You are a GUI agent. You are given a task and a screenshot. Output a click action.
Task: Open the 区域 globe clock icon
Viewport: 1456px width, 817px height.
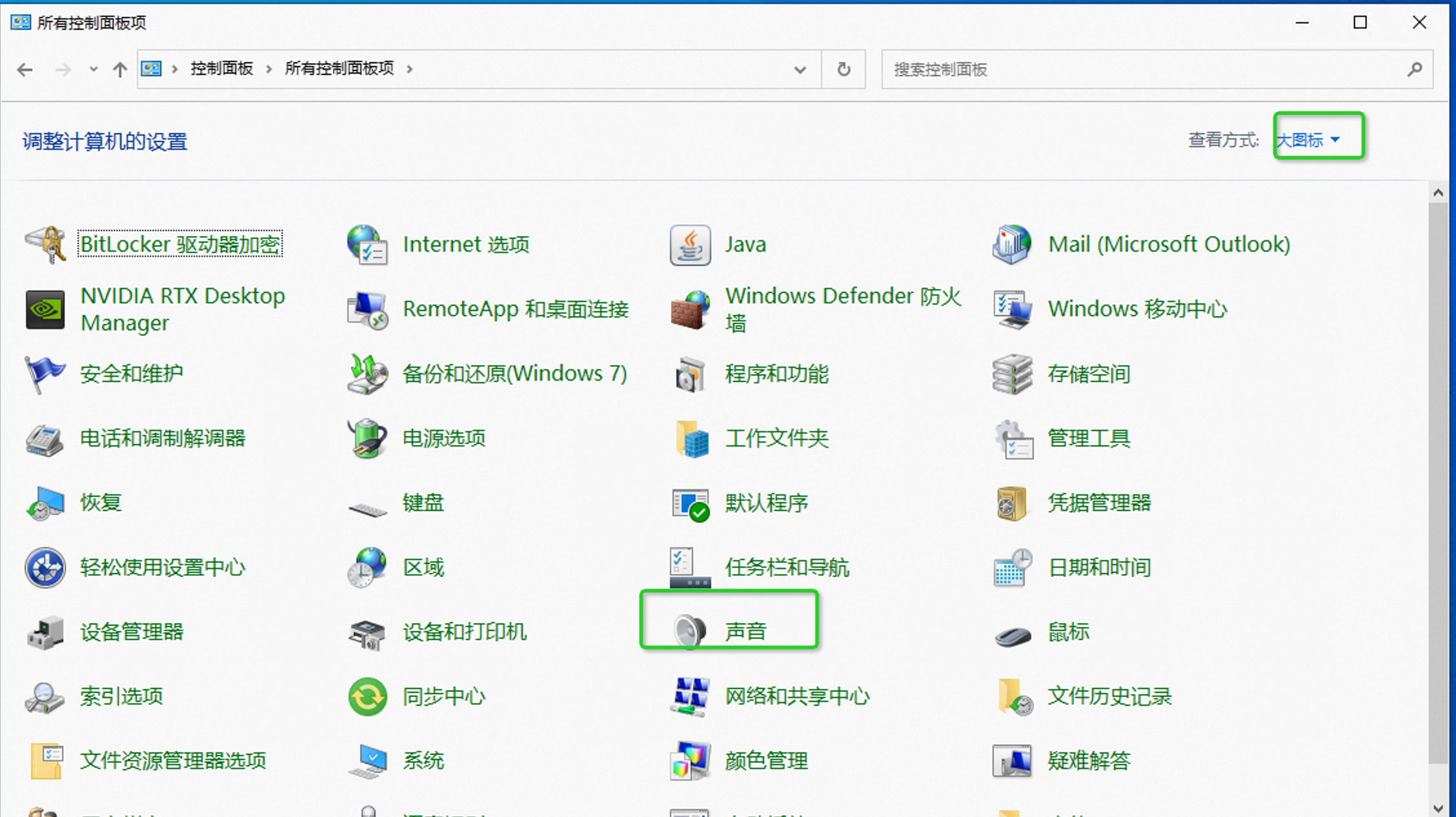click(367, 567)
